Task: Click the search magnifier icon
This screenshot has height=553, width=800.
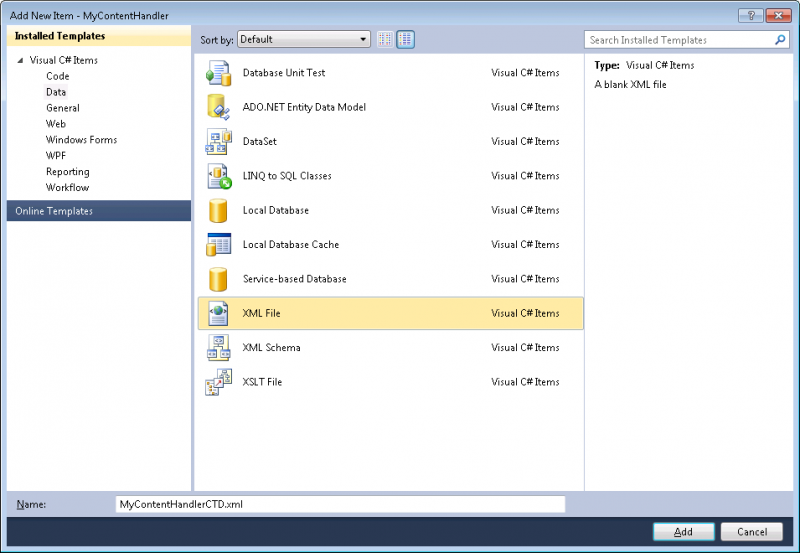Action: [780, 40]
